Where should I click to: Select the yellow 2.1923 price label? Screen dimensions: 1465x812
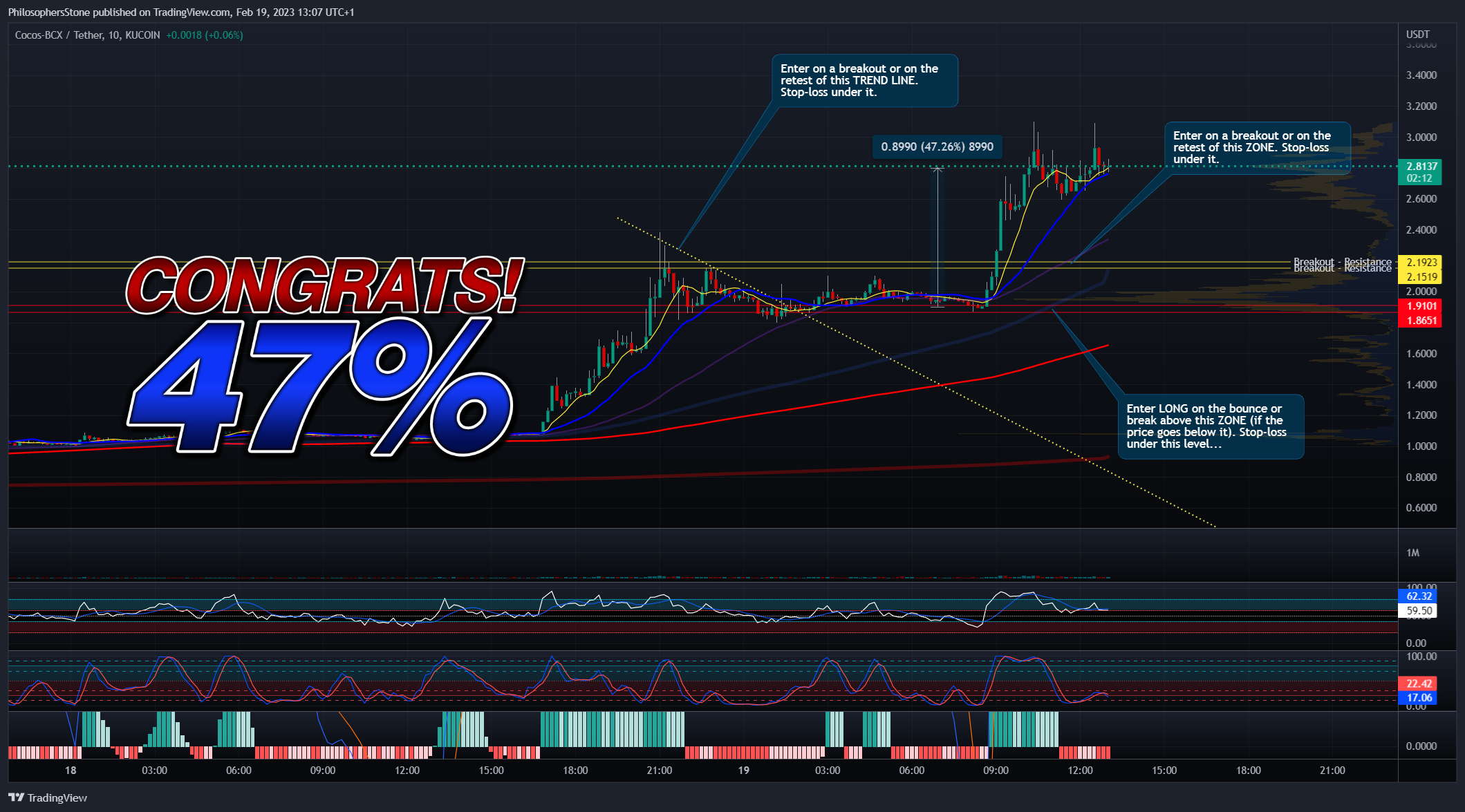pos(1420,263)
